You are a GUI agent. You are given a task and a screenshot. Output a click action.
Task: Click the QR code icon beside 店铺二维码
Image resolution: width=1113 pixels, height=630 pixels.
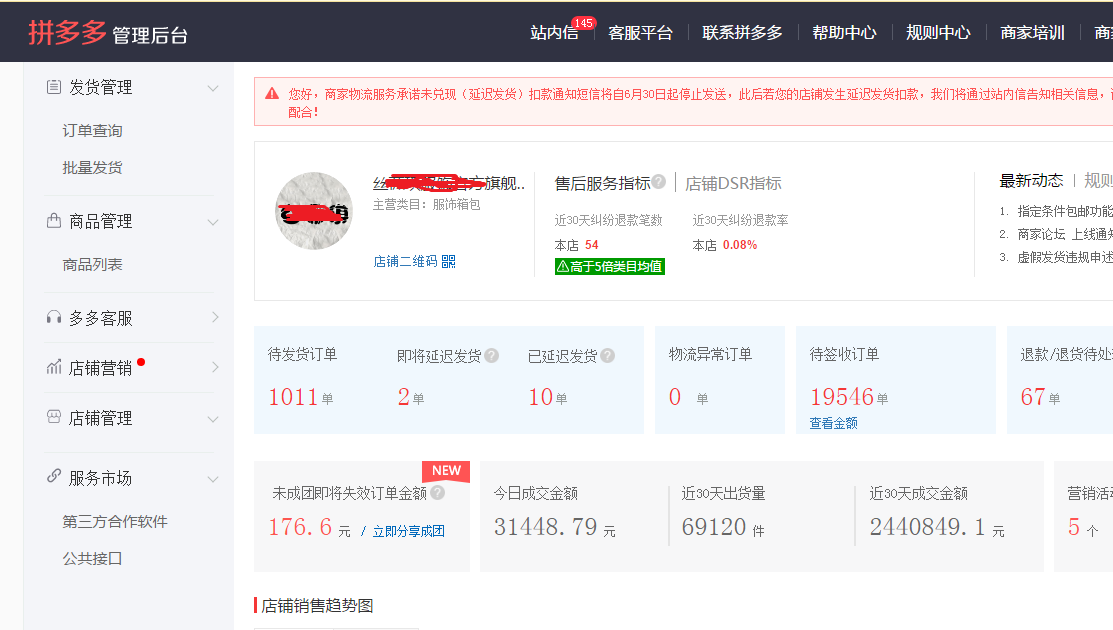(x=449, y=261)
